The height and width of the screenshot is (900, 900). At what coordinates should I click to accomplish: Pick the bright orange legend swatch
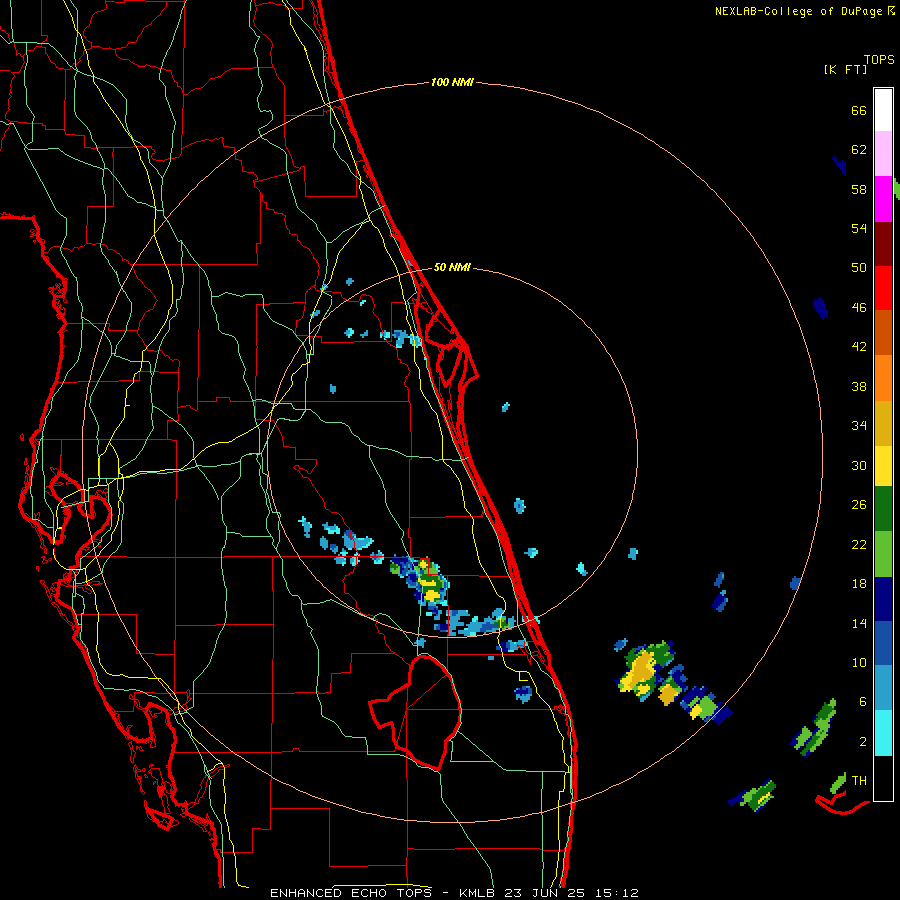[883, 378]
